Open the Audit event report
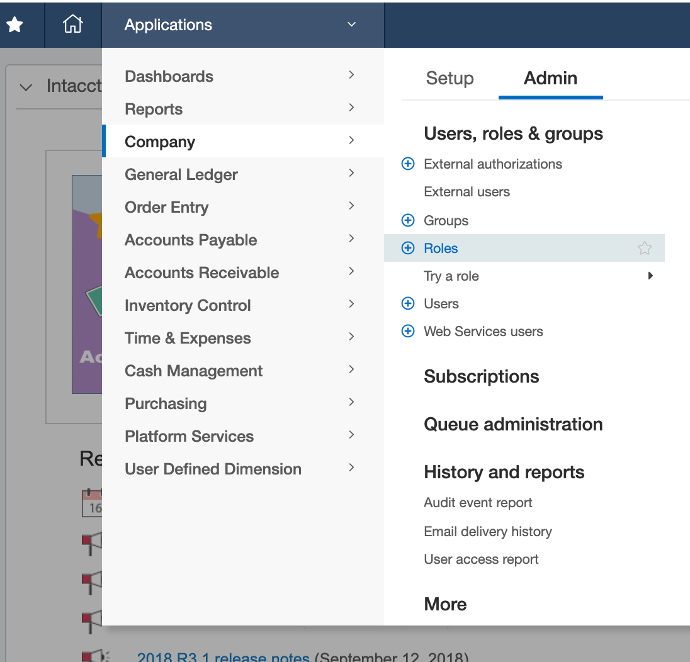 coord(478,502)
